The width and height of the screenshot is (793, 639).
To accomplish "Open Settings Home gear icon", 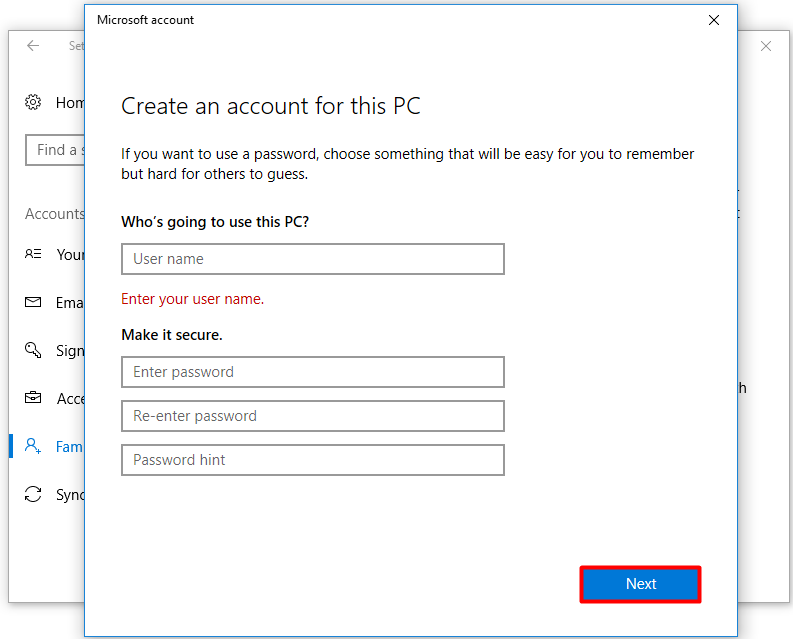I will coord(33,102).
